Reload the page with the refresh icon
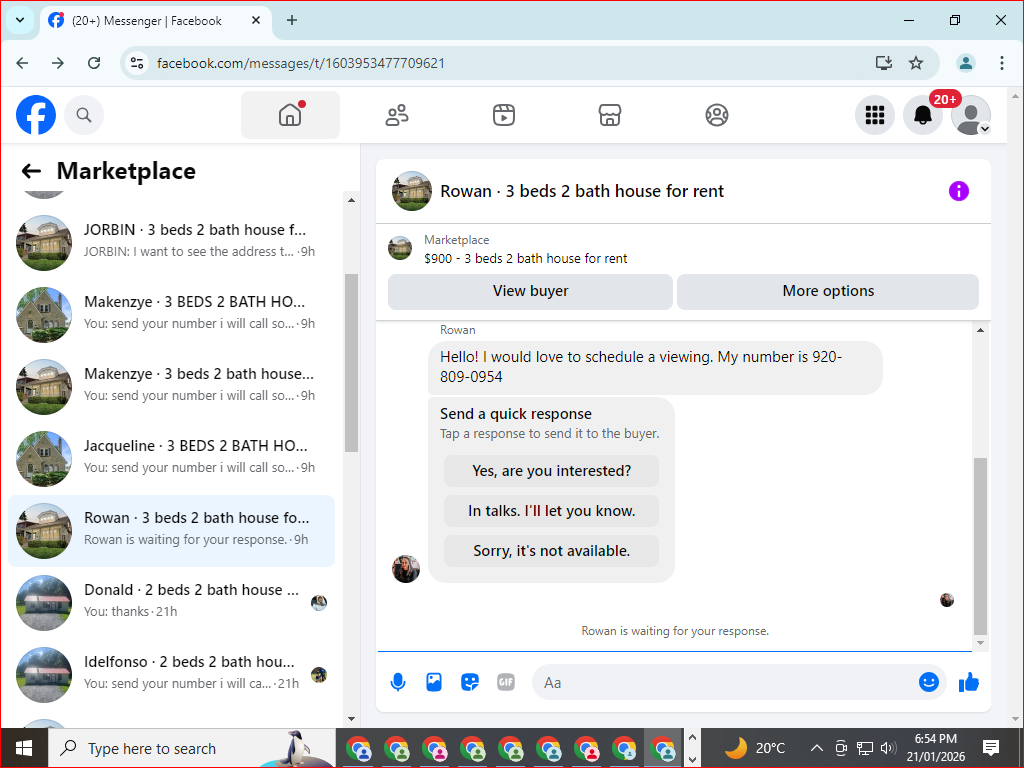The height and width of the screenshot is (768, 1024). click(x=94, y=63)
